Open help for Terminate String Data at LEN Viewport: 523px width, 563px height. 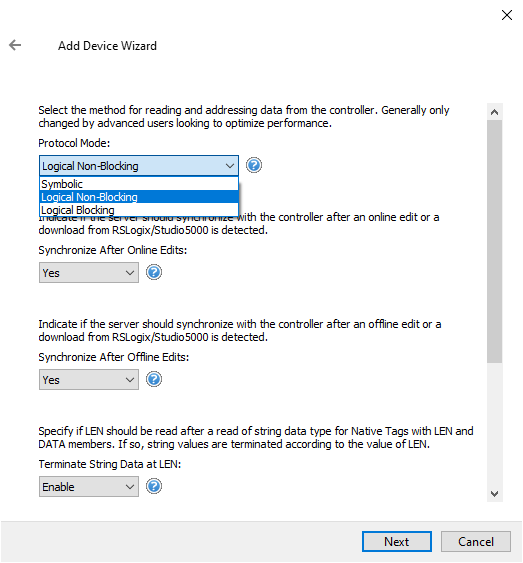click(154, 487)
